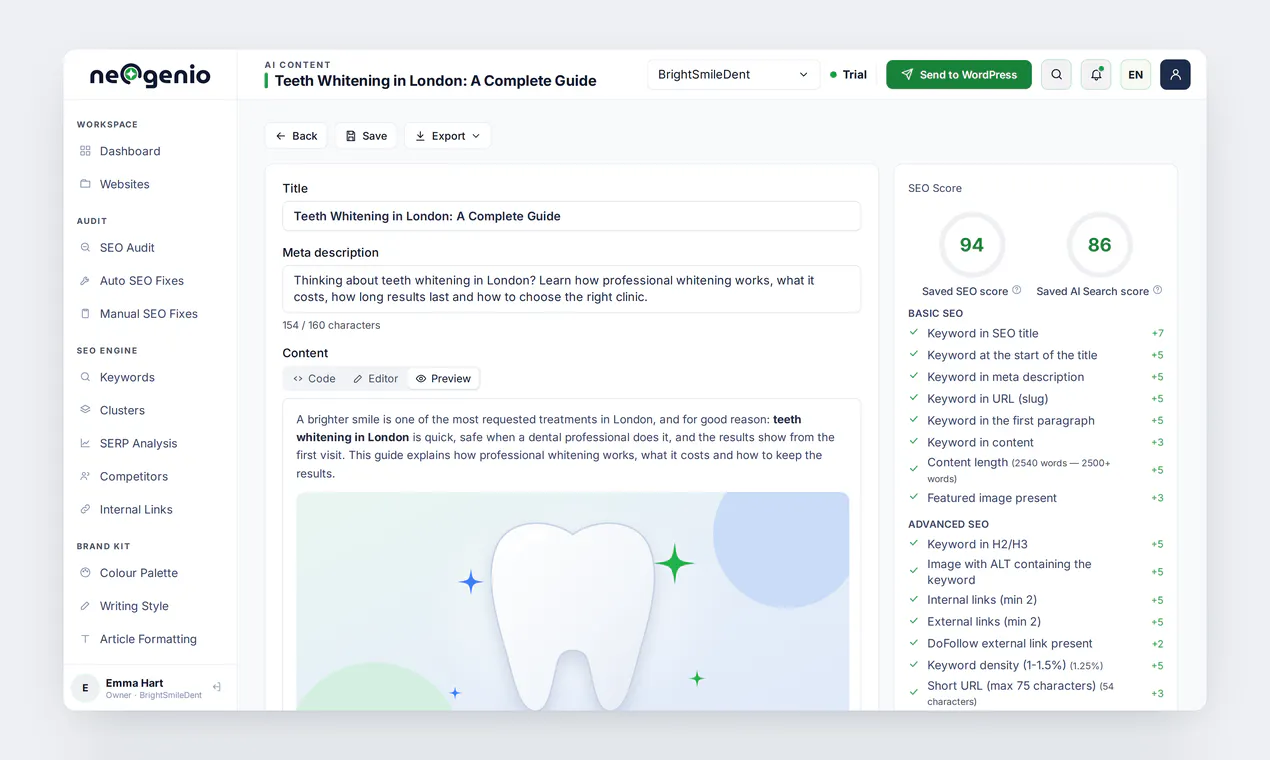
Task: Click '154 / 160 characters' counter
Action: pyautogui.click(x=331, y=325)
